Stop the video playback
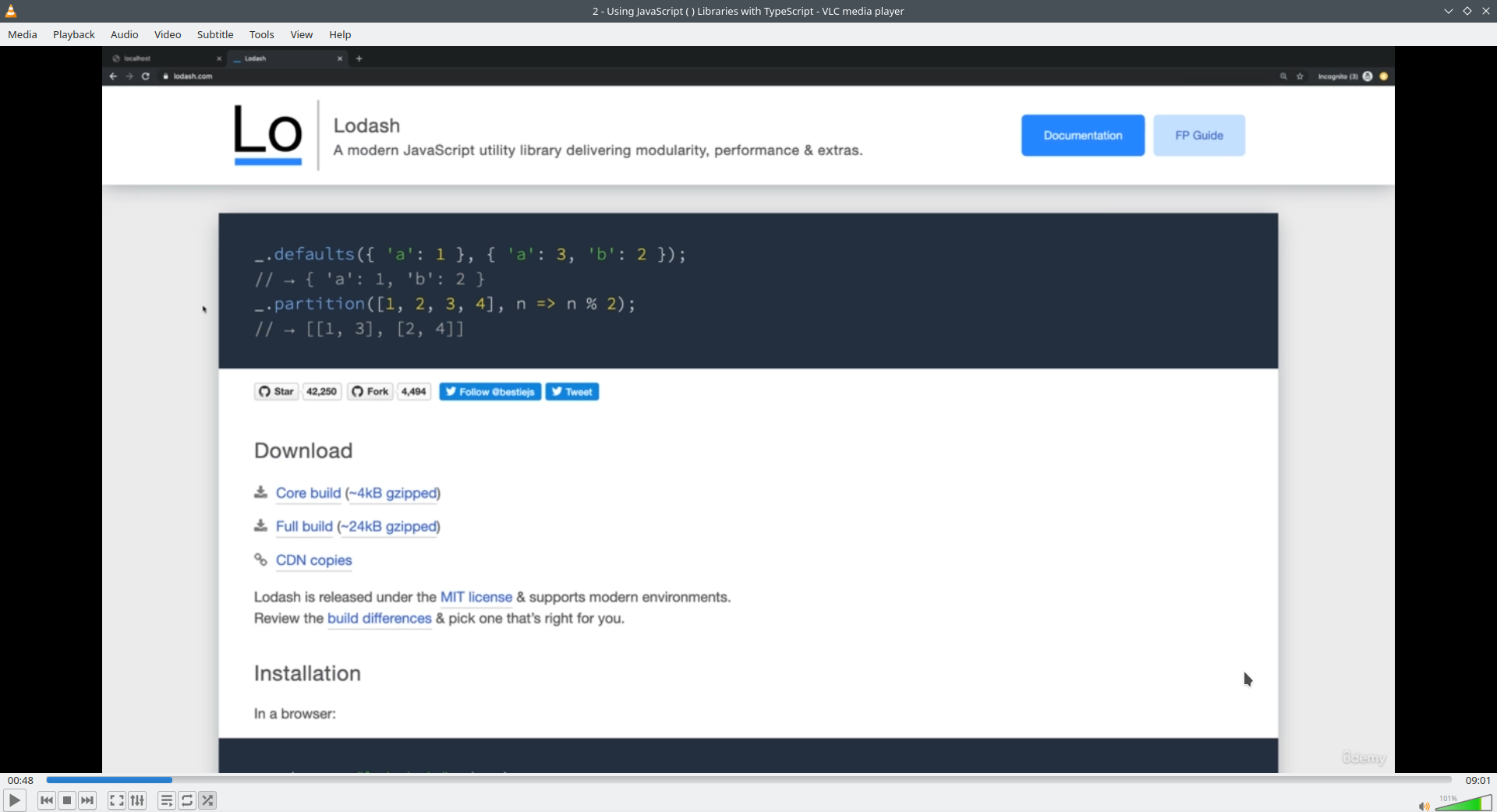 click(x=67, y=800)
